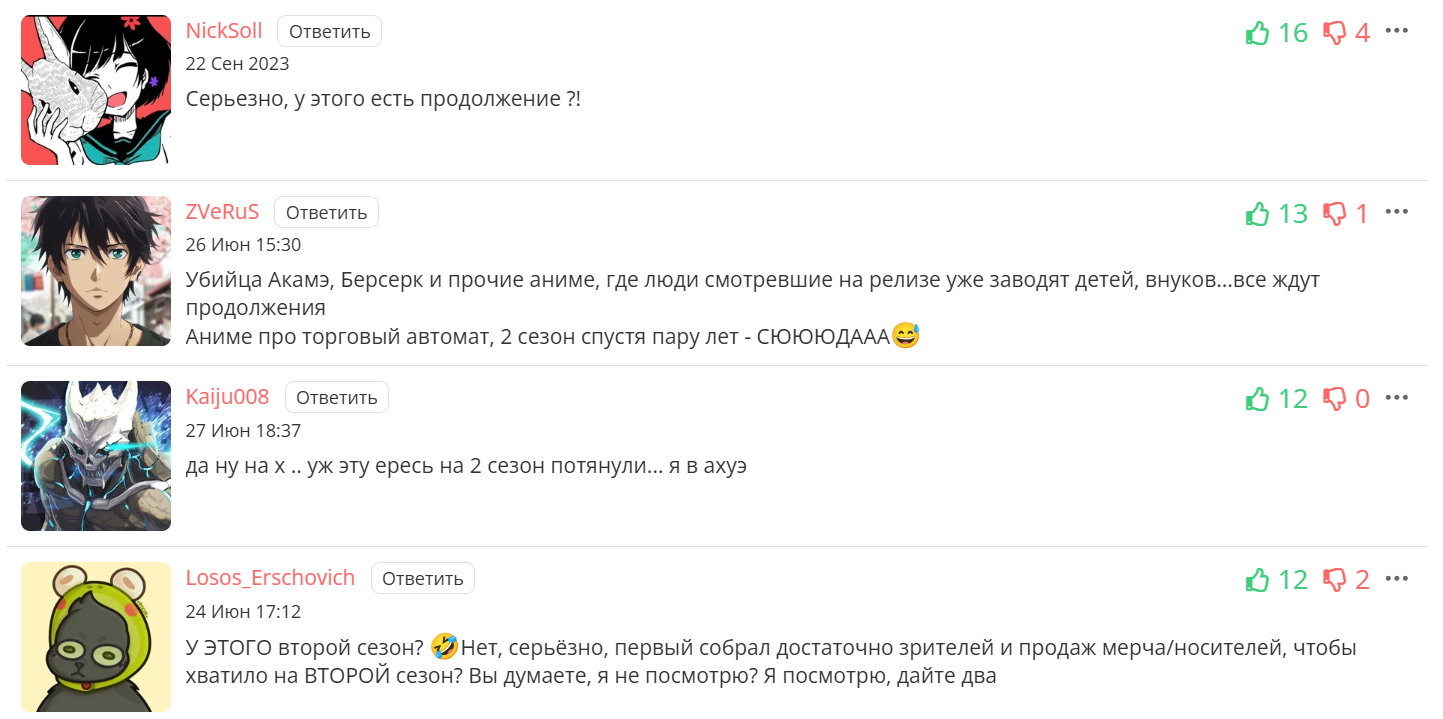Like Losos_Erschovich's comment
This screenshot has height=719, width=1443.
tap(1257, 580)
